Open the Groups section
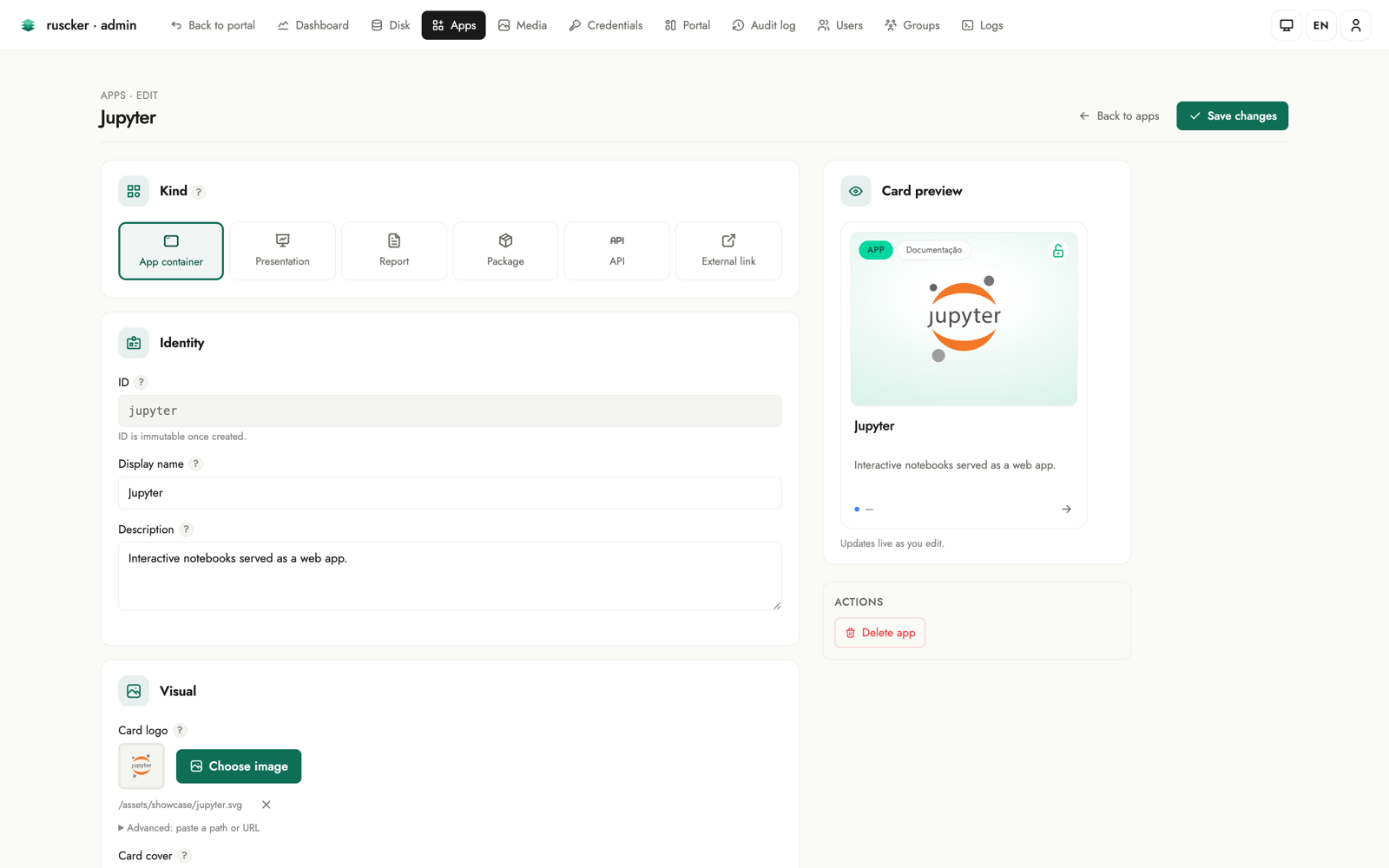The width and height of the screenshot is (1389, 868). coord(912,25)
